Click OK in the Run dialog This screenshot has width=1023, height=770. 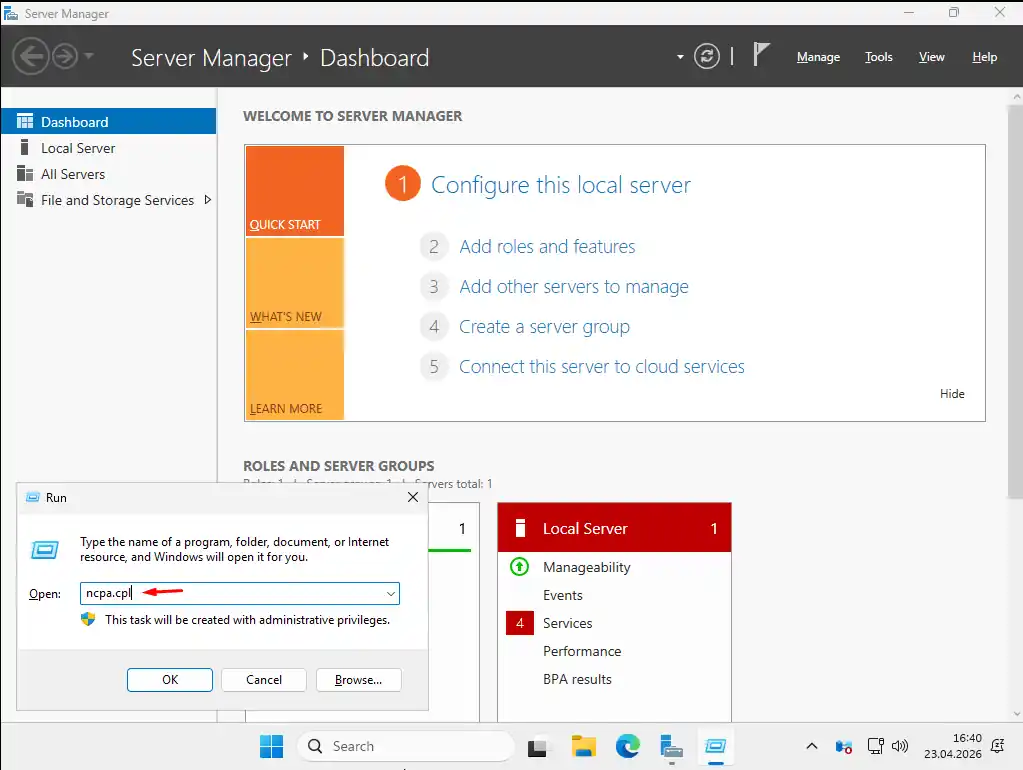point(170,679)
